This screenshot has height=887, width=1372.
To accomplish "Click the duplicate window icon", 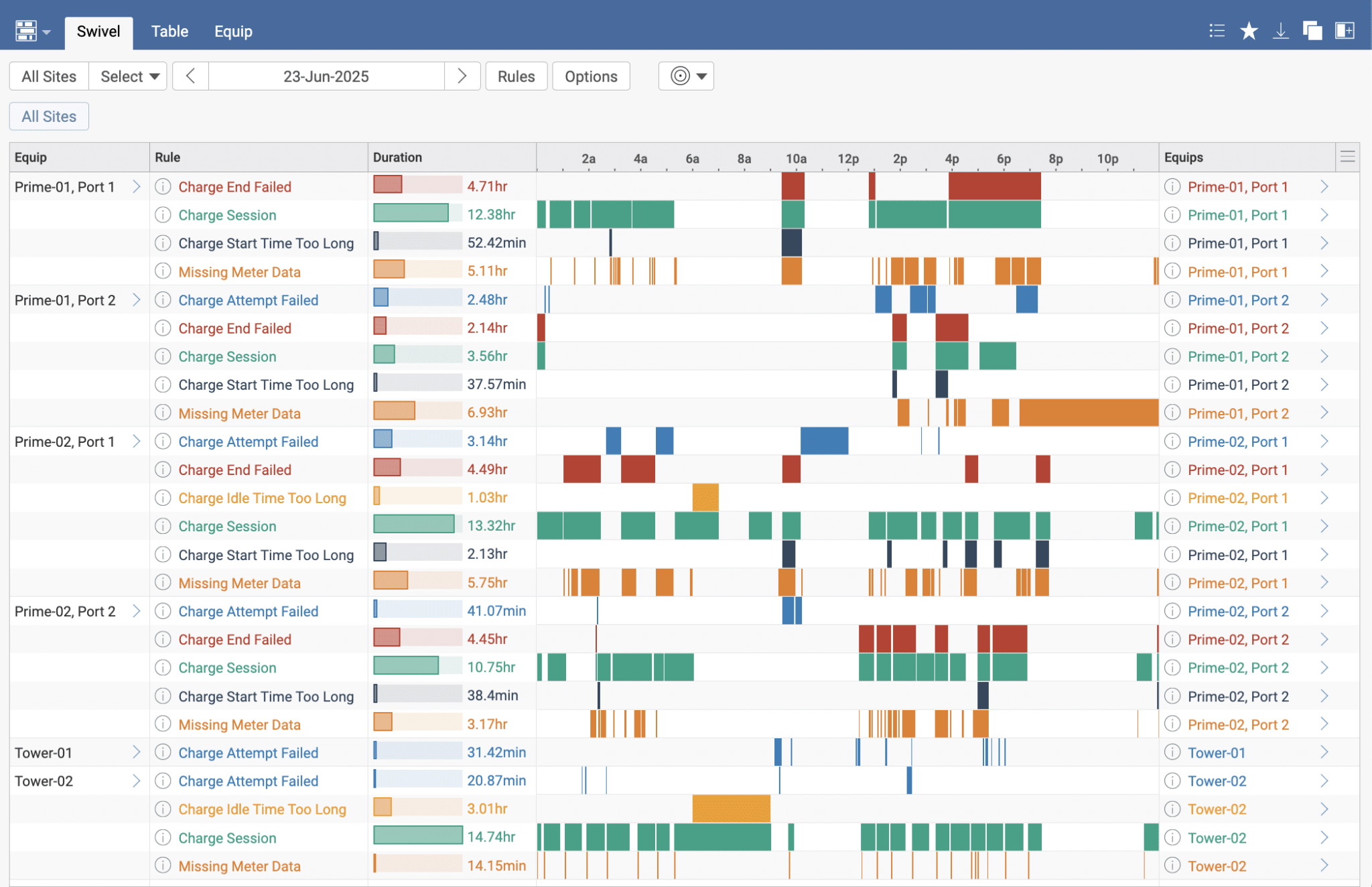I will pos(1312,31).
